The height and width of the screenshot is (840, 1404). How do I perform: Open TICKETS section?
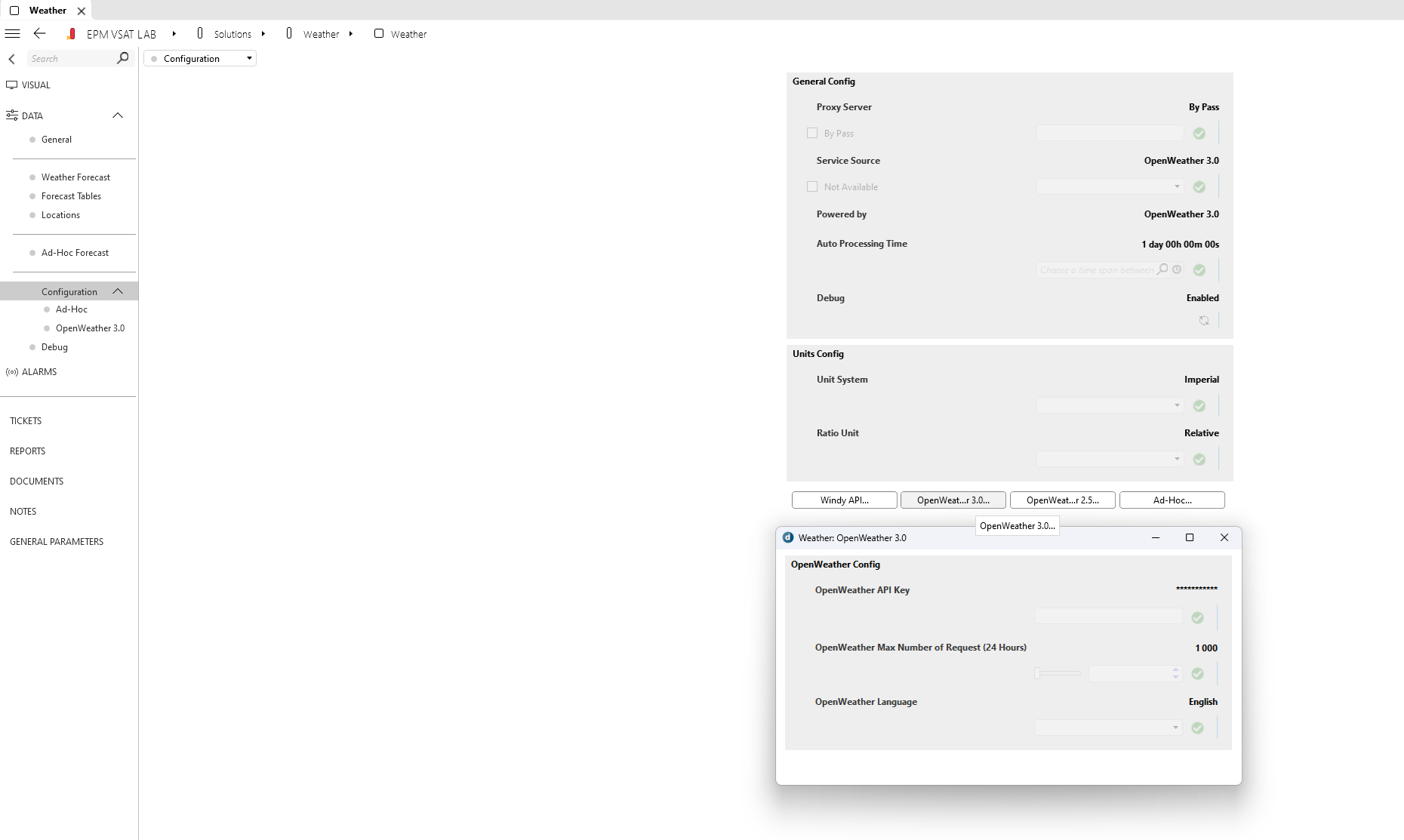[26, 421]
